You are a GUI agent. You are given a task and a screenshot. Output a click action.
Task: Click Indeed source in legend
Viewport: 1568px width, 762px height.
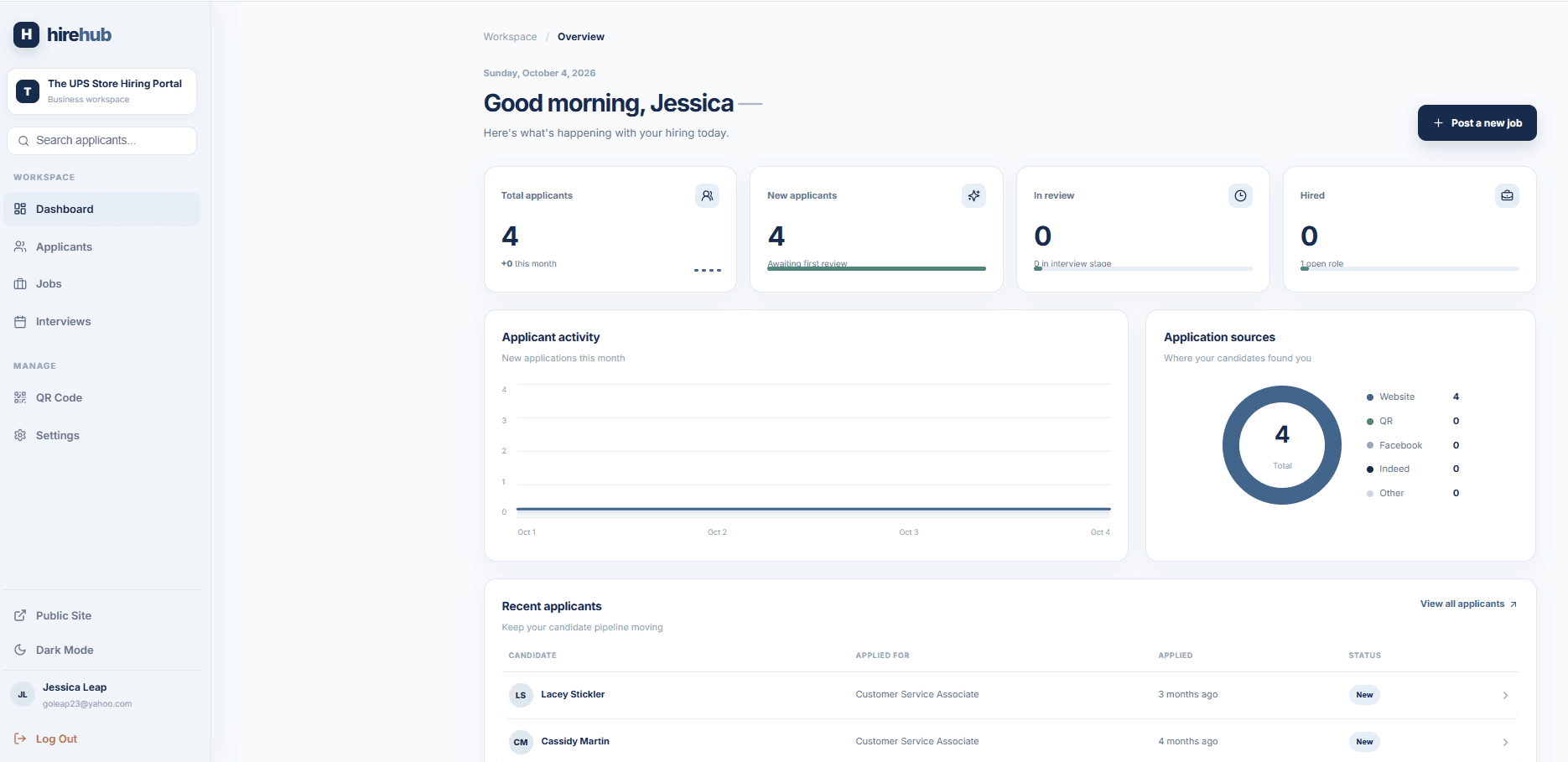pos(1394,469)
